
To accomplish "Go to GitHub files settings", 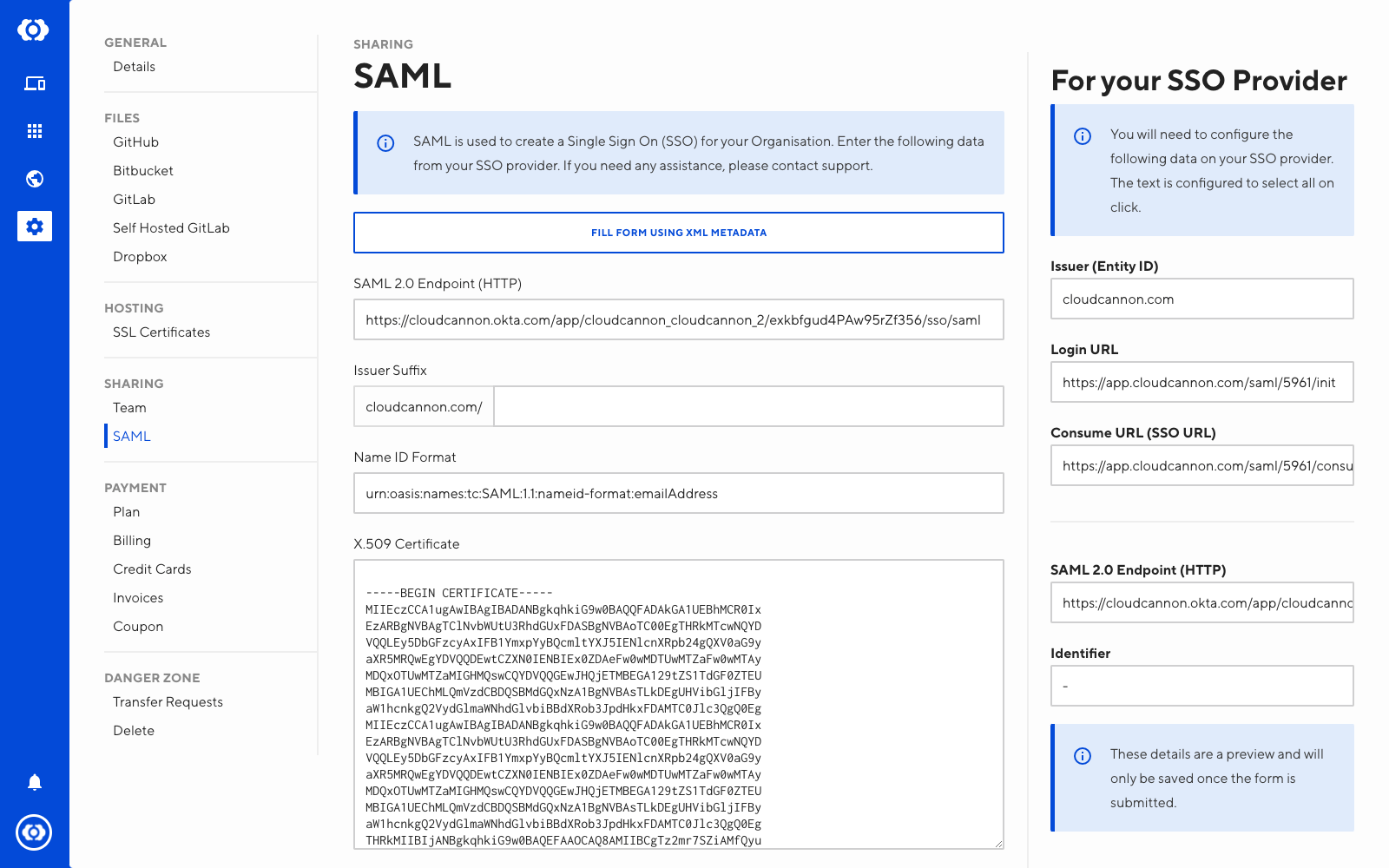I will pyautogui.click(x=135, y=142).
